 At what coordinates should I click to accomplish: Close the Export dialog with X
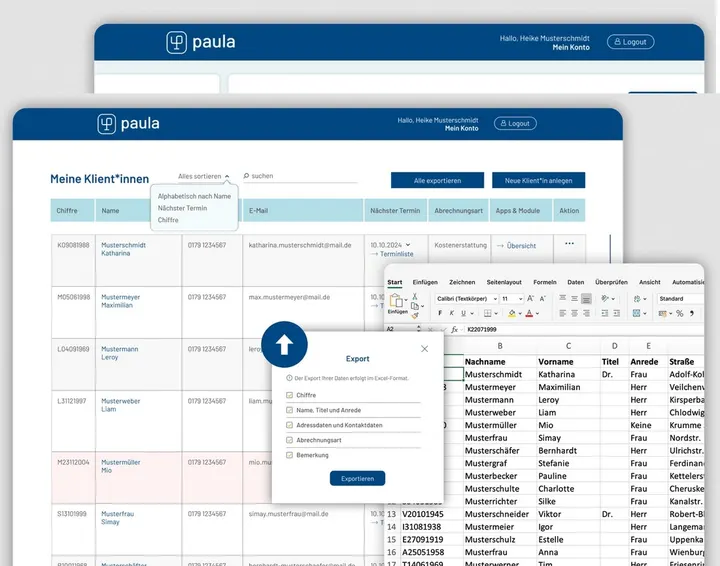tap(424, 349)
